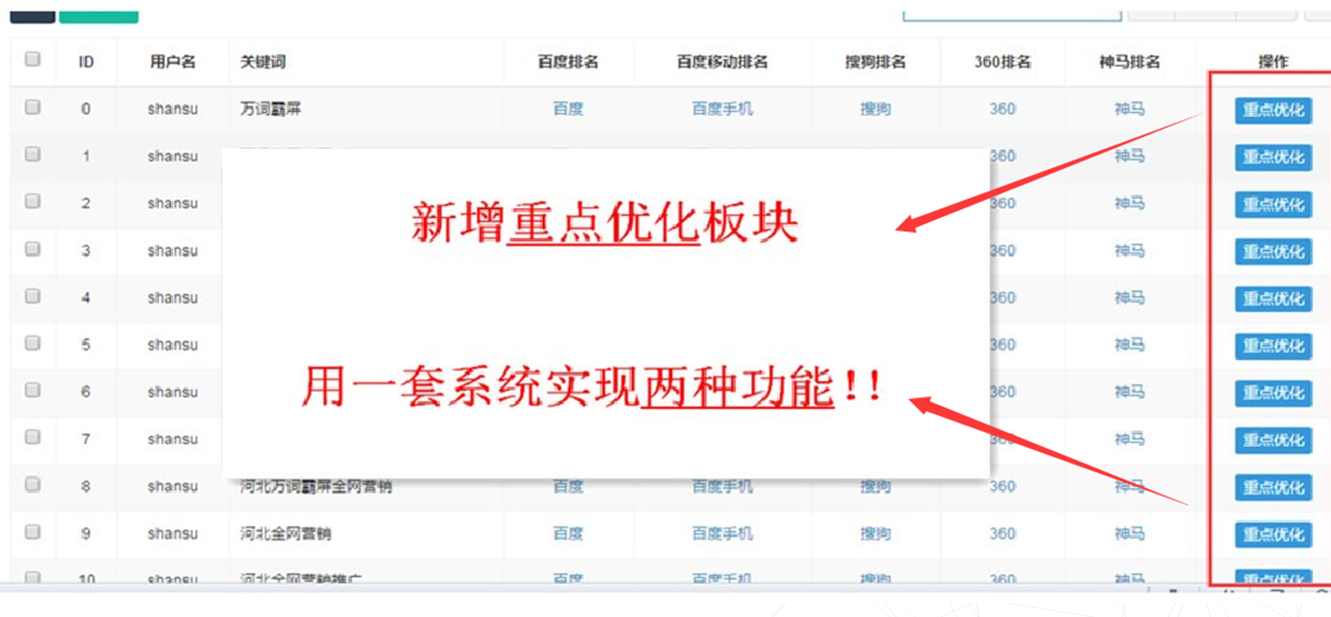Tick the select-all checkbox in table header
Image resolution: width=1331 pixels, height=617 pixels.
pos(33,59)
